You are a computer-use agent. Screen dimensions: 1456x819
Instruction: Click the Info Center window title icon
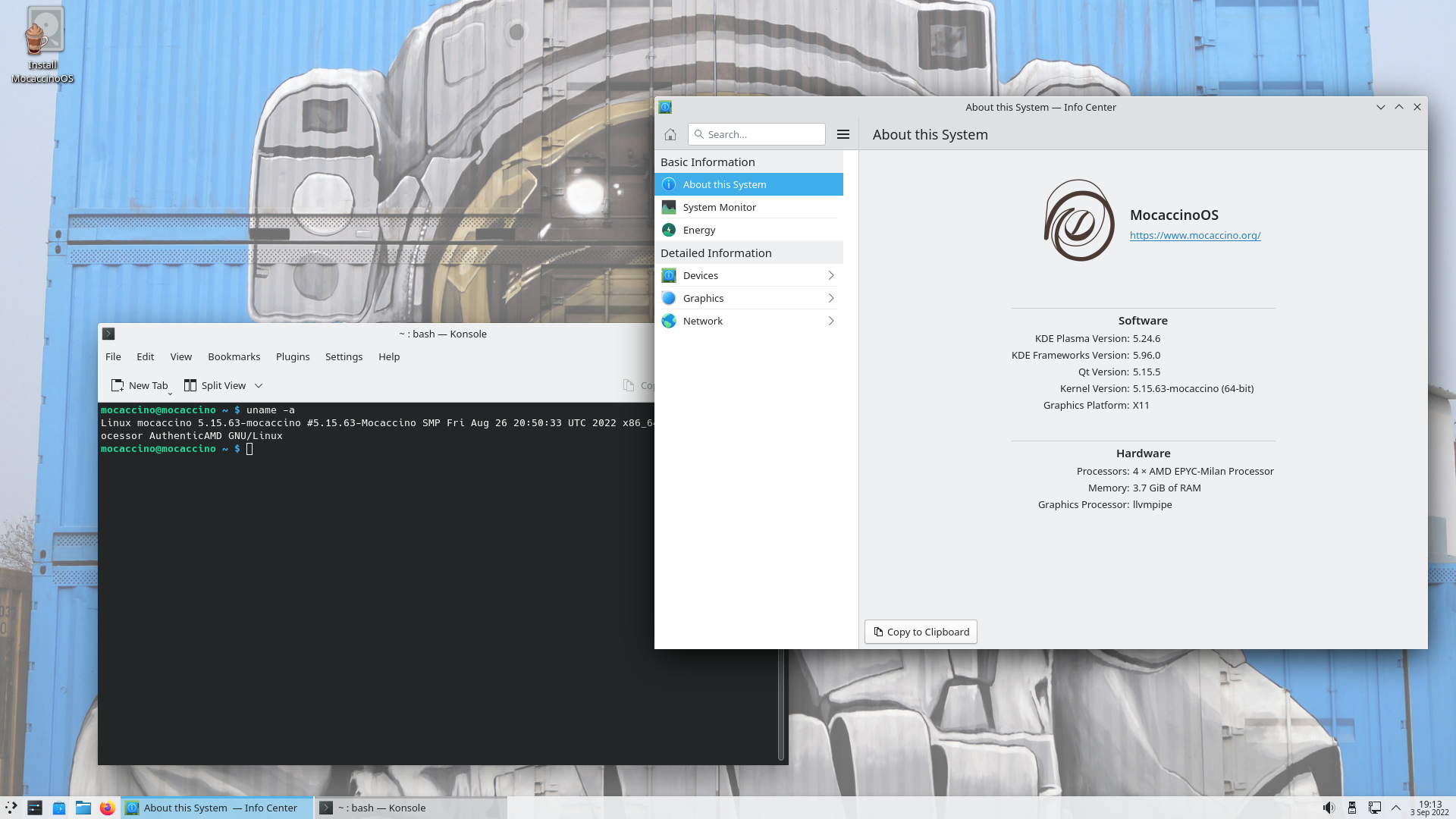coord(665,107)
